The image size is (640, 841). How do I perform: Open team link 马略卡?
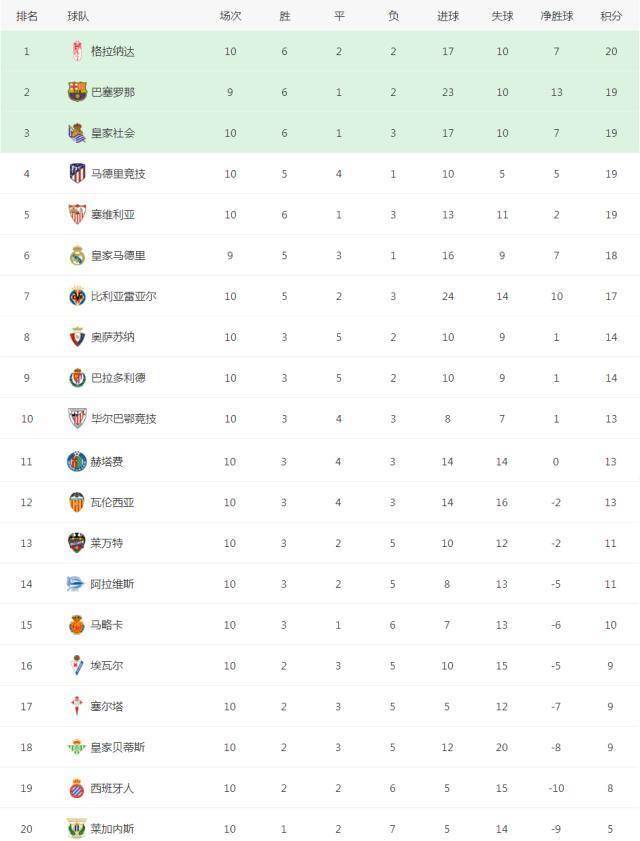(107, 625)
